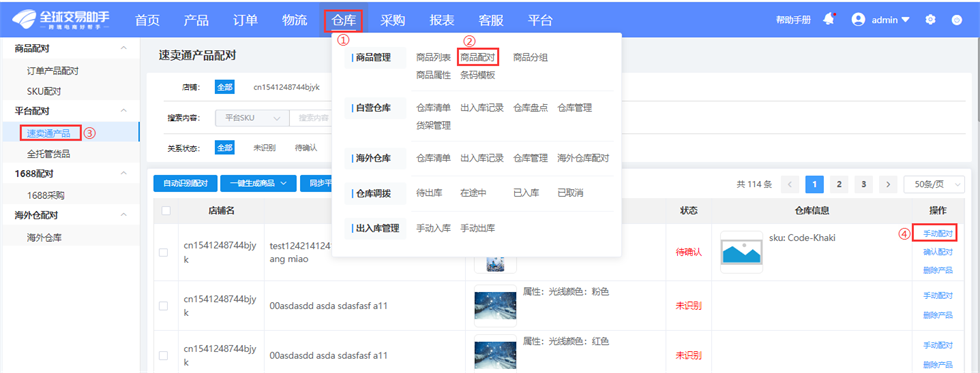
Task: Open the 报表 top menu
Action: tap(442, 20)
